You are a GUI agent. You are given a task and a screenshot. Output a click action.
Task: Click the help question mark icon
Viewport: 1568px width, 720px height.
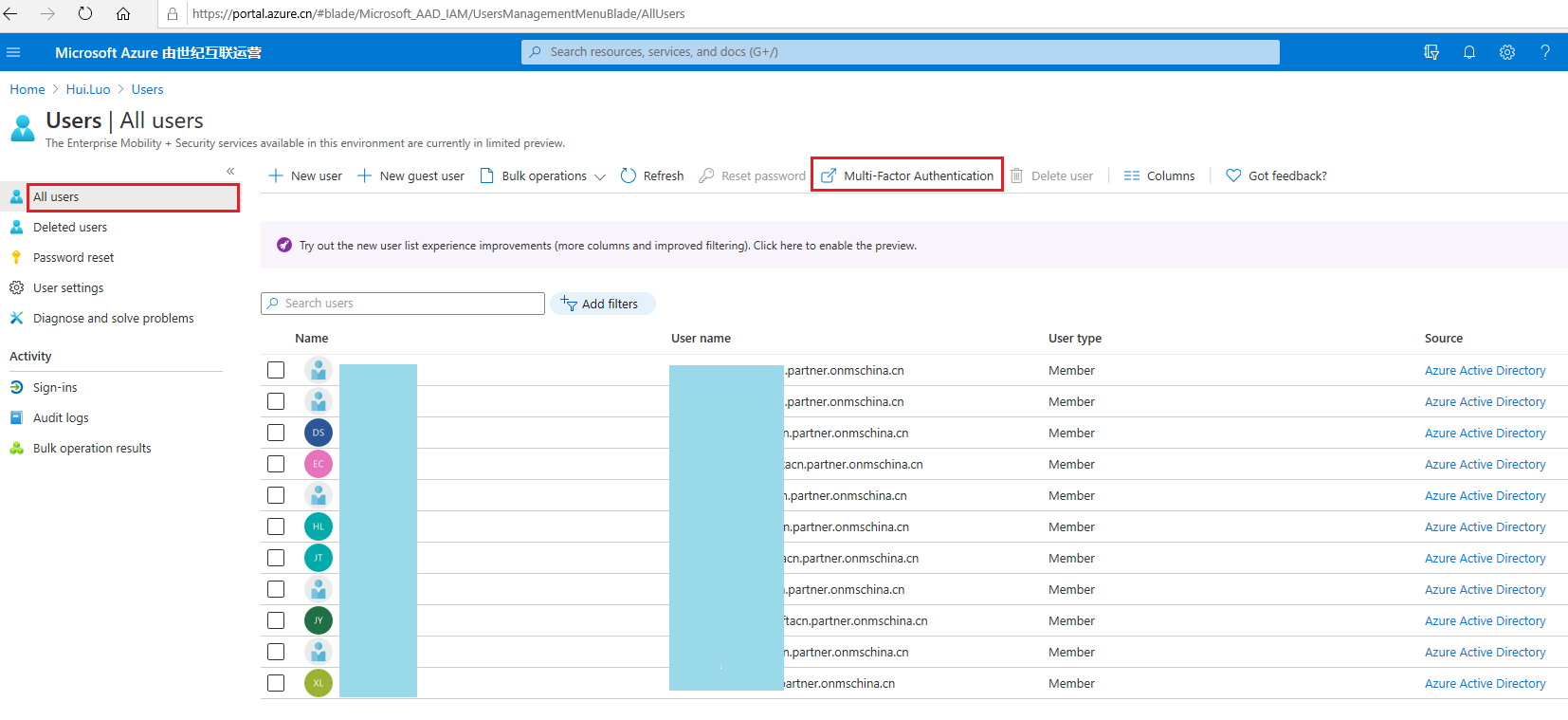tap(1544, 52)
